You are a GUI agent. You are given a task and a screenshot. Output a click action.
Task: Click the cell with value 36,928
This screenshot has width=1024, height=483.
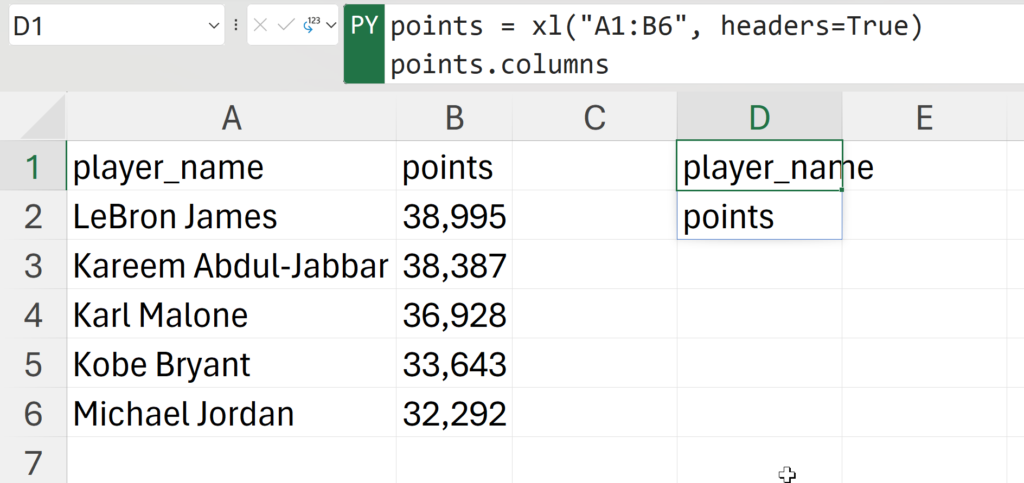[x=454, y=316]
